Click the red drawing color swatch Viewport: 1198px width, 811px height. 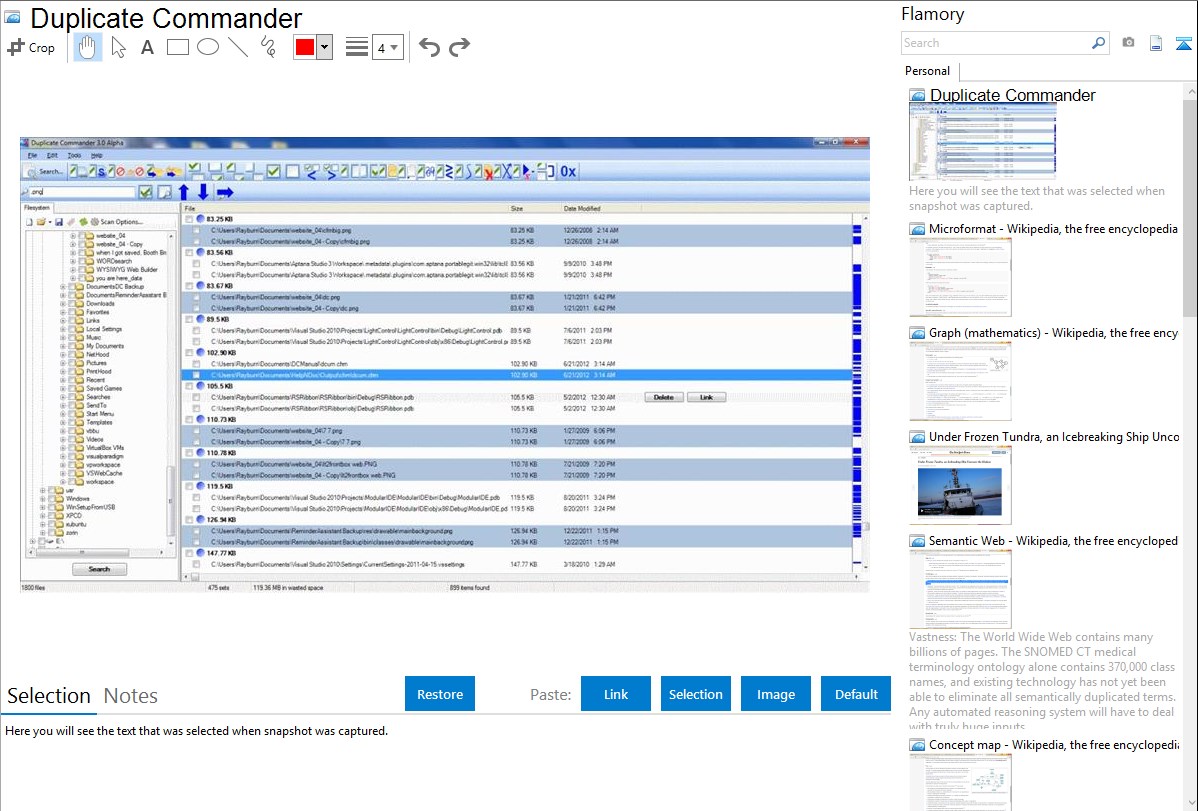pos(305,47)
